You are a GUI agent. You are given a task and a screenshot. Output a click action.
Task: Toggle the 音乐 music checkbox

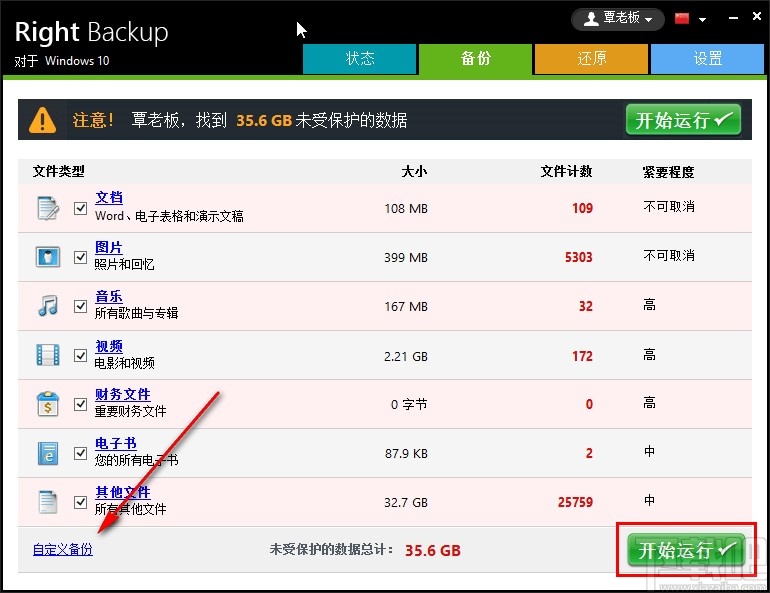pyautogui.click(x=81, y=306)
